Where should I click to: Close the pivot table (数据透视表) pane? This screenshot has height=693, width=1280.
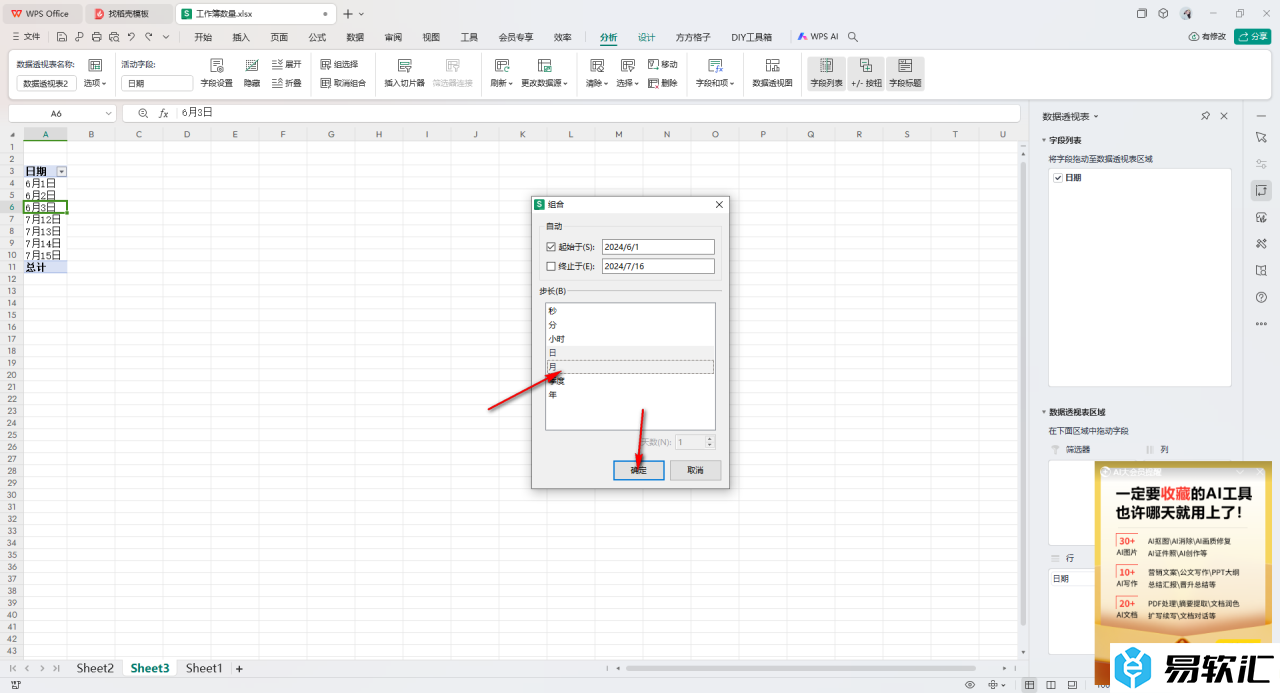coord(1224,116)
